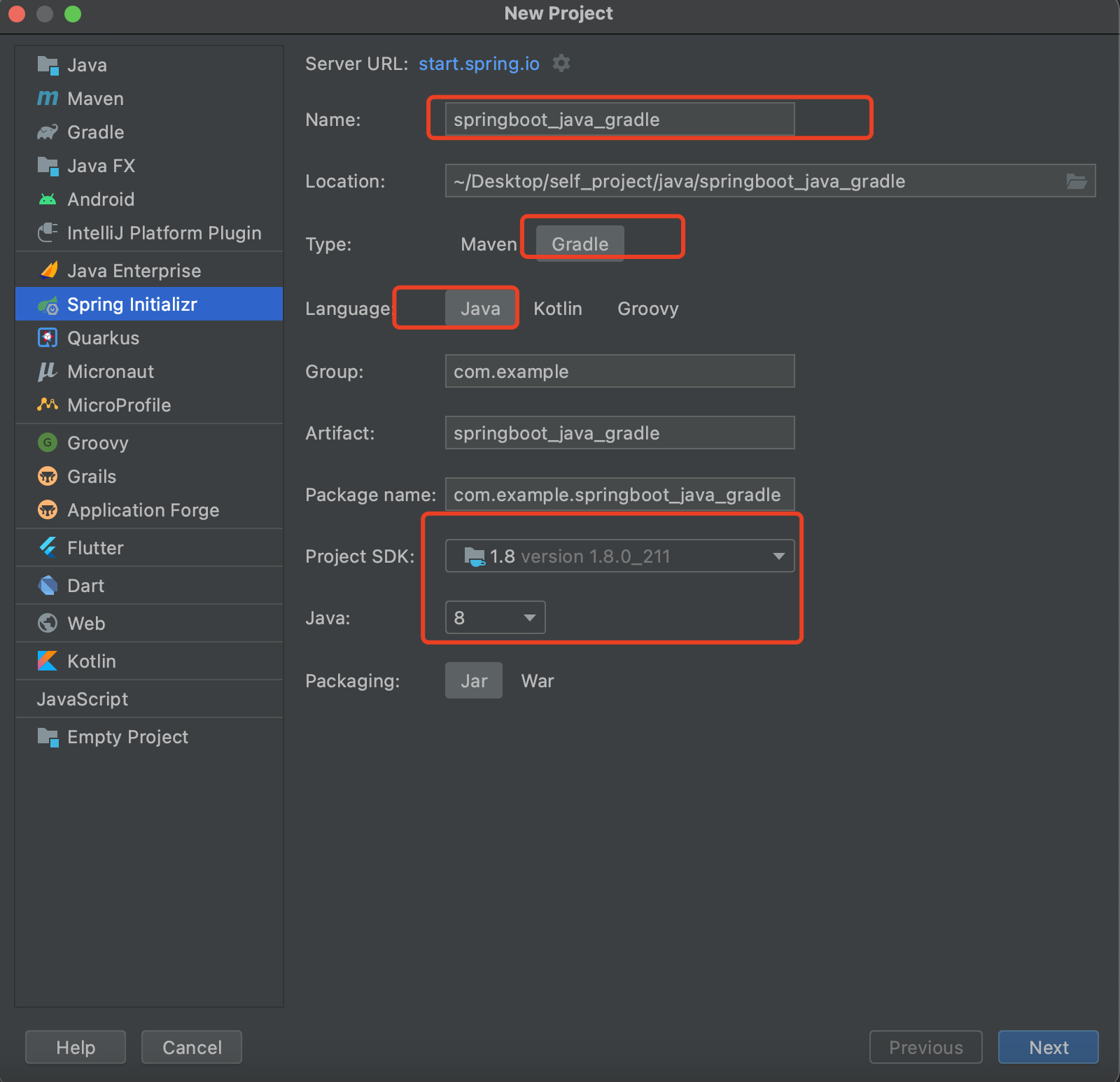The width and height of the screenshot is (1120, 1082).
Task: Click the Quarkus icon
Action: (48, 338)
